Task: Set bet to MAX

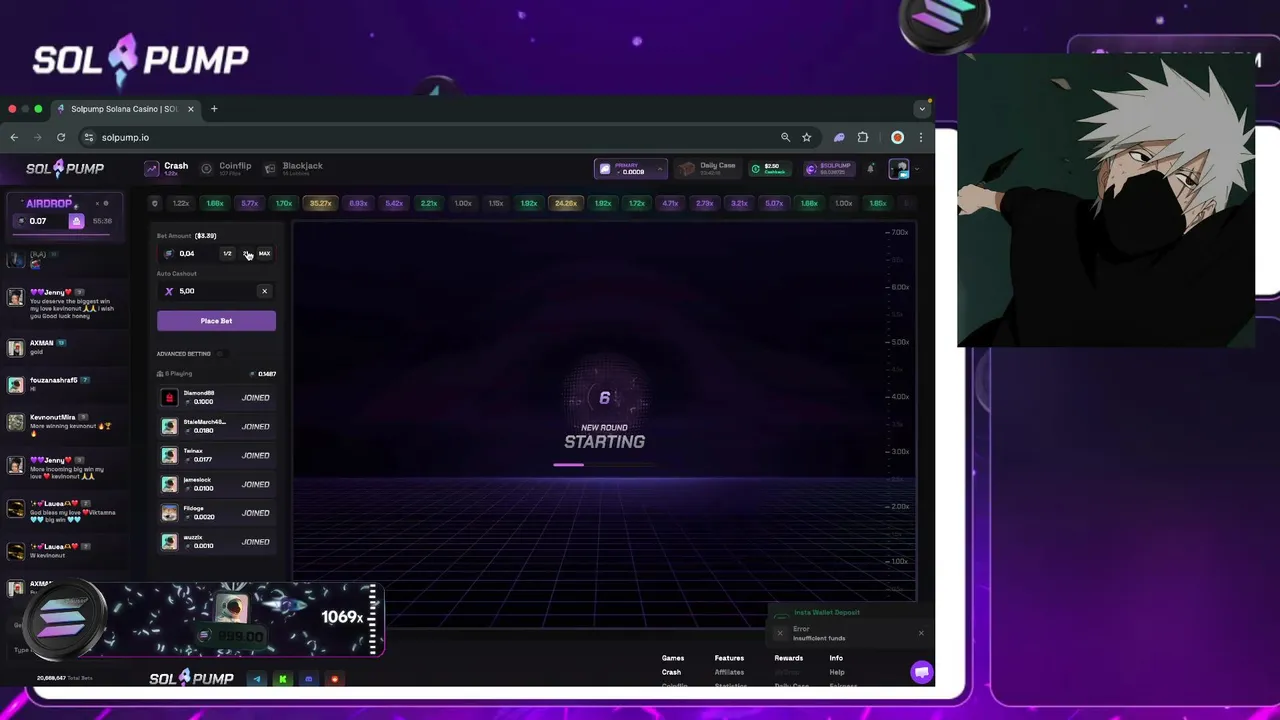Action: (x=264, y=253)
